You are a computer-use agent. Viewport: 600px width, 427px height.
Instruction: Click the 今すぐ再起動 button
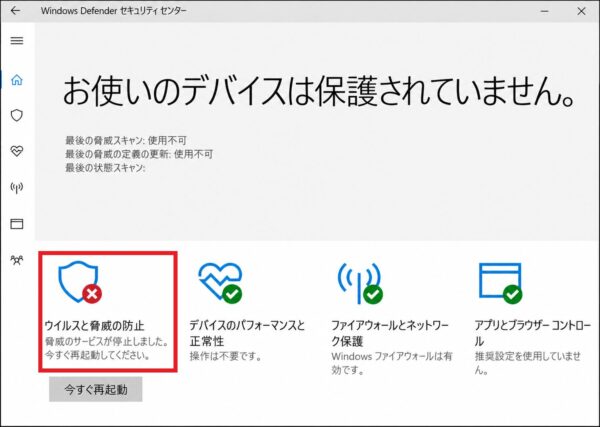pos(96,390)
